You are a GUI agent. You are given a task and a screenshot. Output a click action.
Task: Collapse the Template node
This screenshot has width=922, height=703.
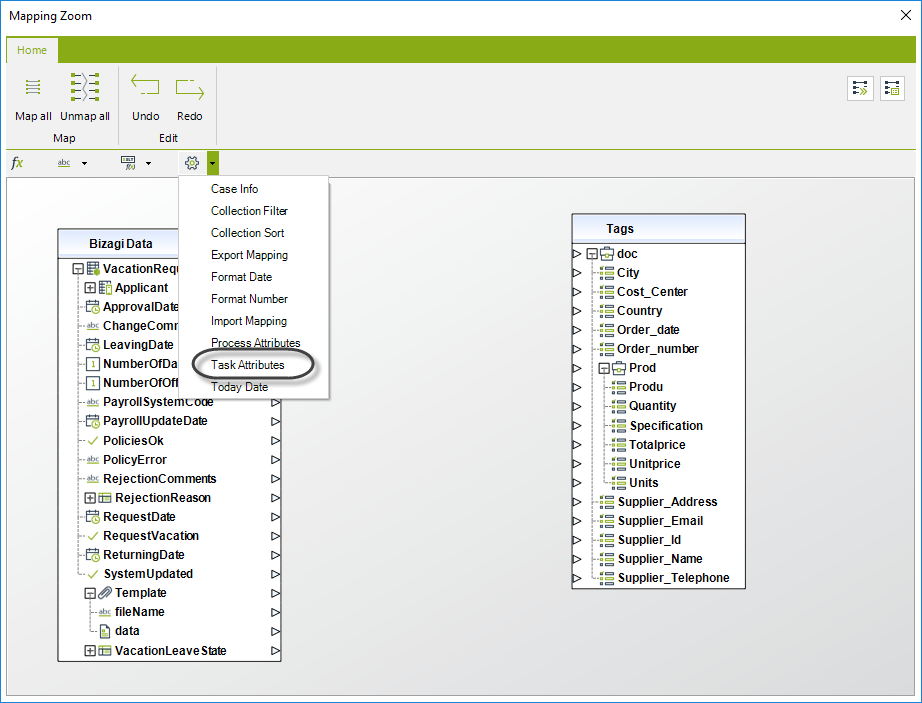[x=90, y=593]
